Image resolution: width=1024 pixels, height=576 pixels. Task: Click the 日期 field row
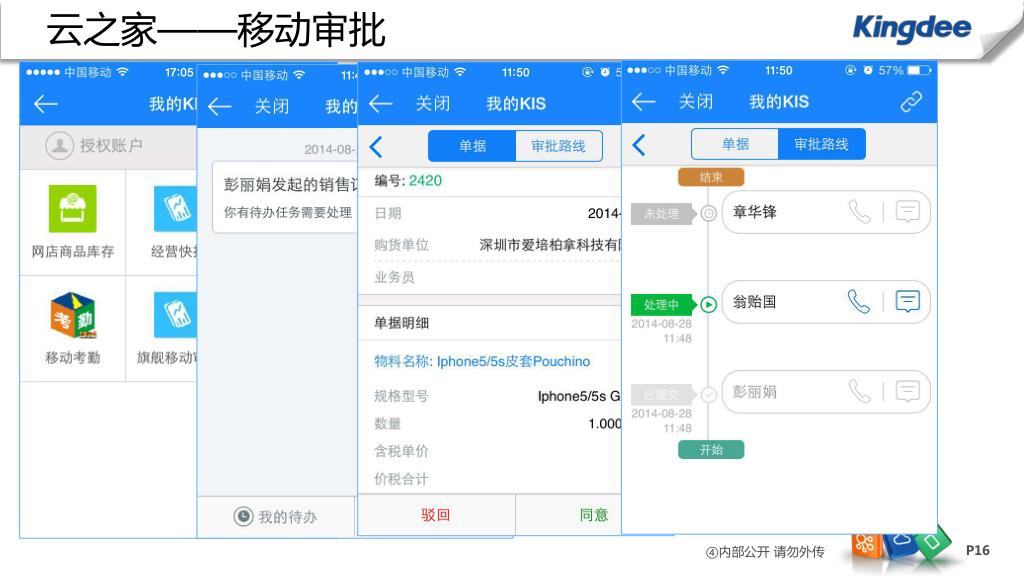click(490, 213)
